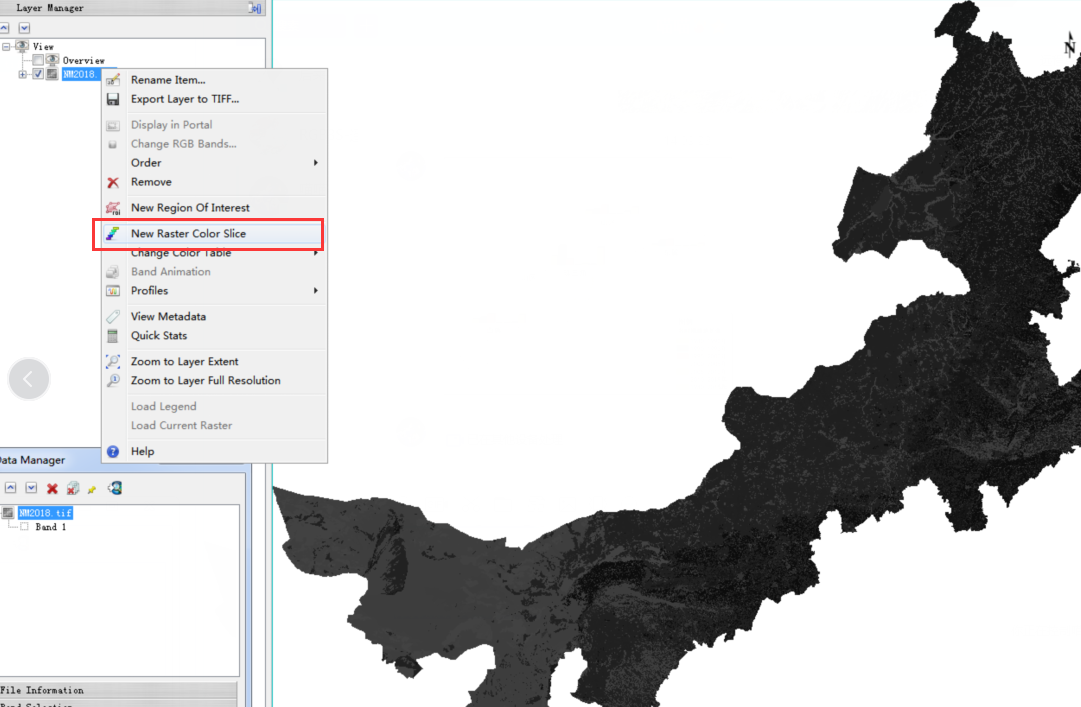Click the Close File red X icon
1081x707 pixels.
click(x=52, y=489)
